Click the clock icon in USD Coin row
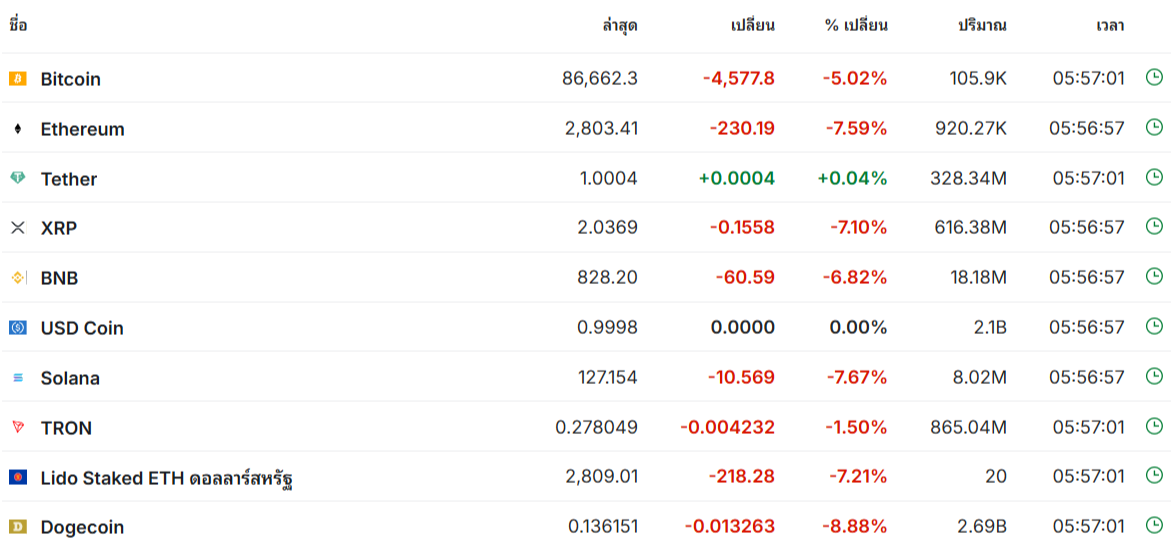 click(x=1153, y=327)
